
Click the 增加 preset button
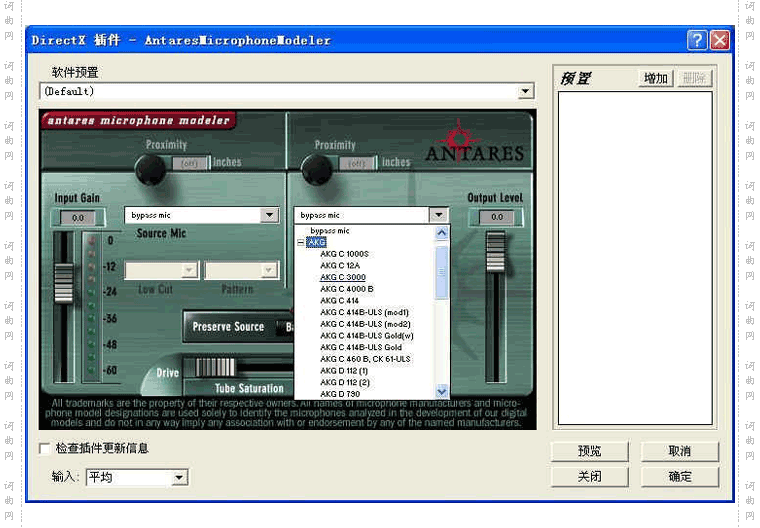pyautogui.click(x=656, y=78)
